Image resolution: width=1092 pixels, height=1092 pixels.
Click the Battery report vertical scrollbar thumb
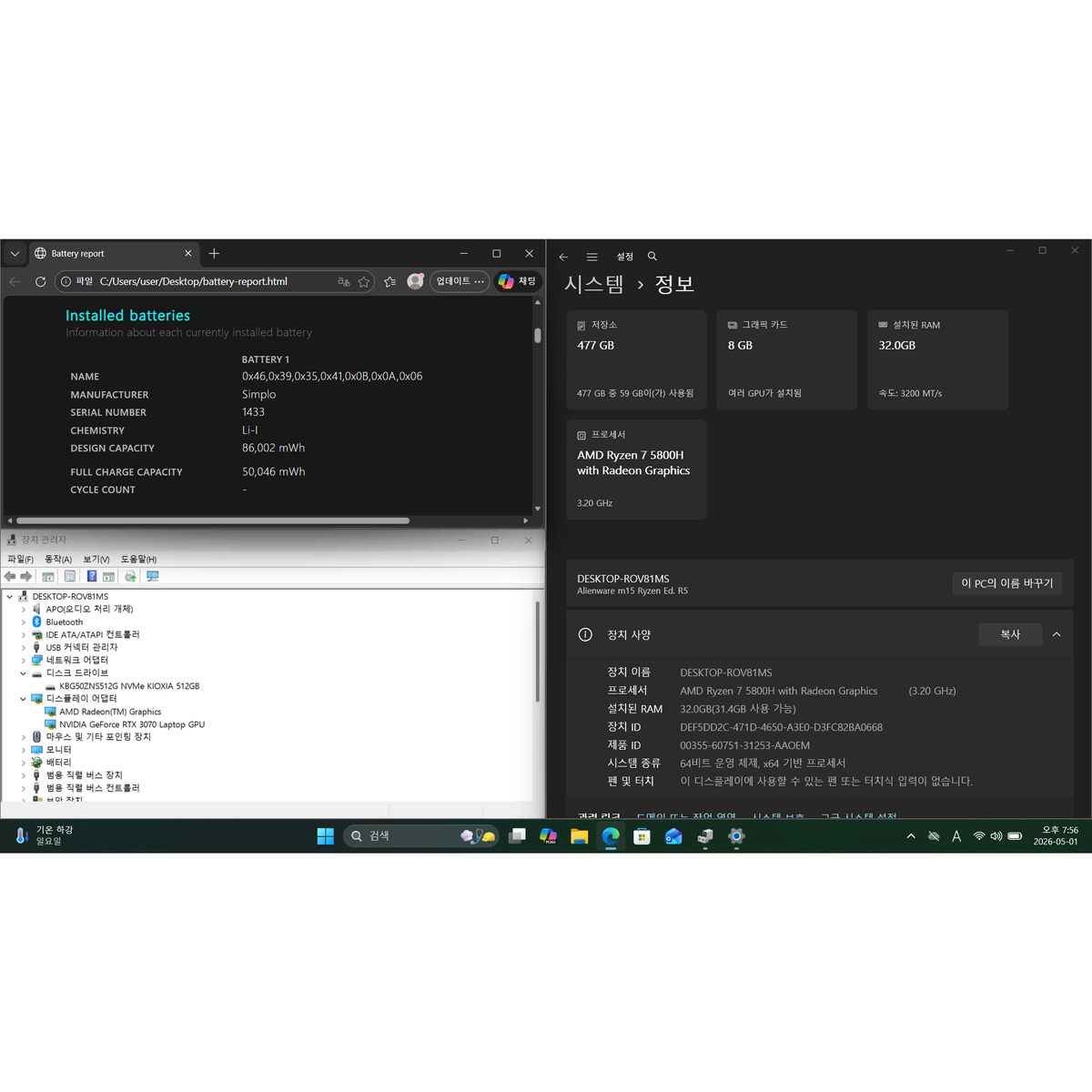pos(538,335)
